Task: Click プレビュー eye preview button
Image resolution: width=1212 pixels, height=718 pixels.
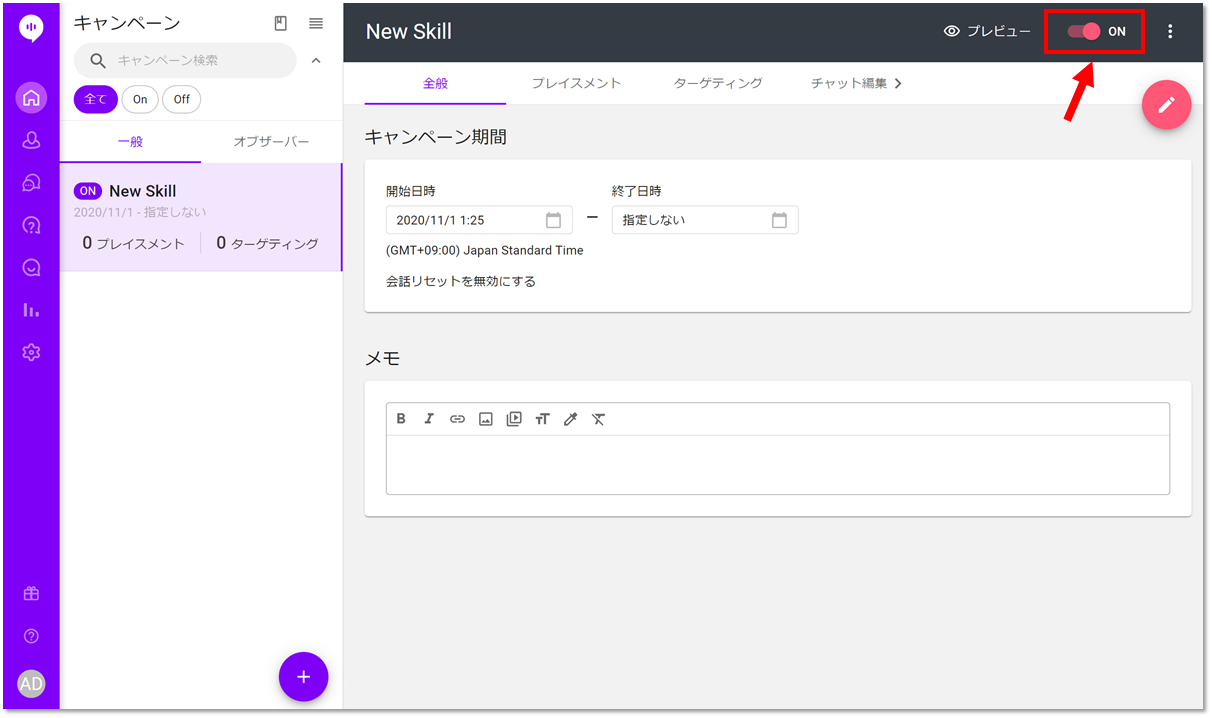Action: pyautogui.click(x=987, y=32)
